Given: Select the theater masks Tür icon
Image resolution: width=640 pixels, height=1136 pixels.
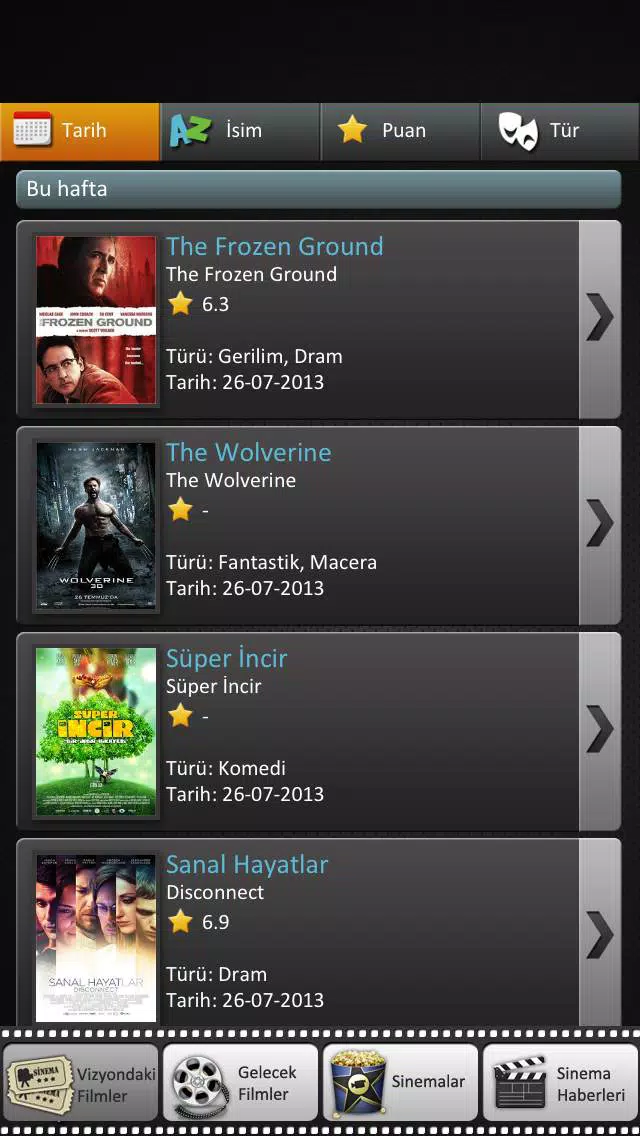Looking at the screenshot, I should (x=518, y=132).
